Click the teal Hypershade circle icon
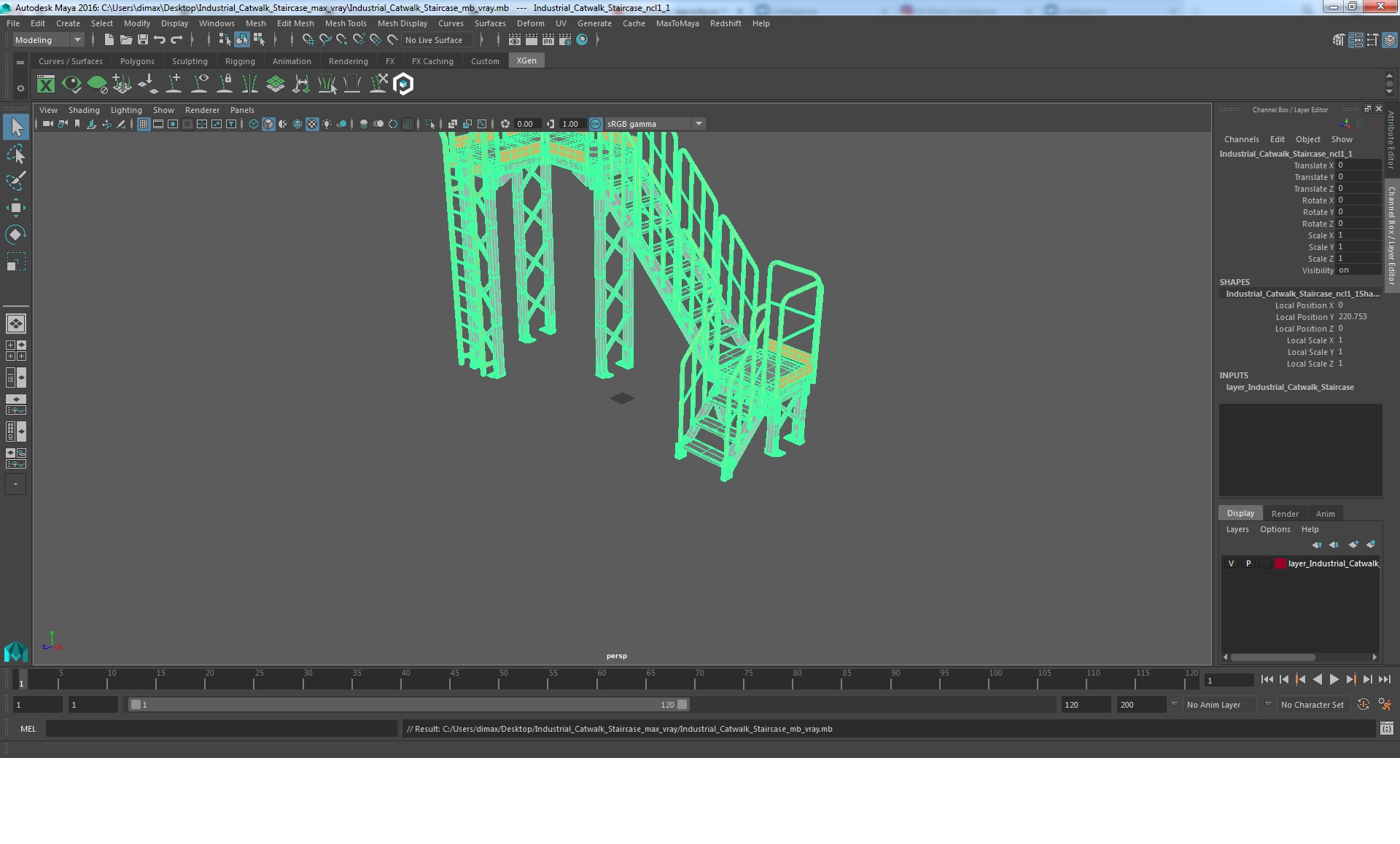This screenshot has width=1400, height=844. coord(582,40)
